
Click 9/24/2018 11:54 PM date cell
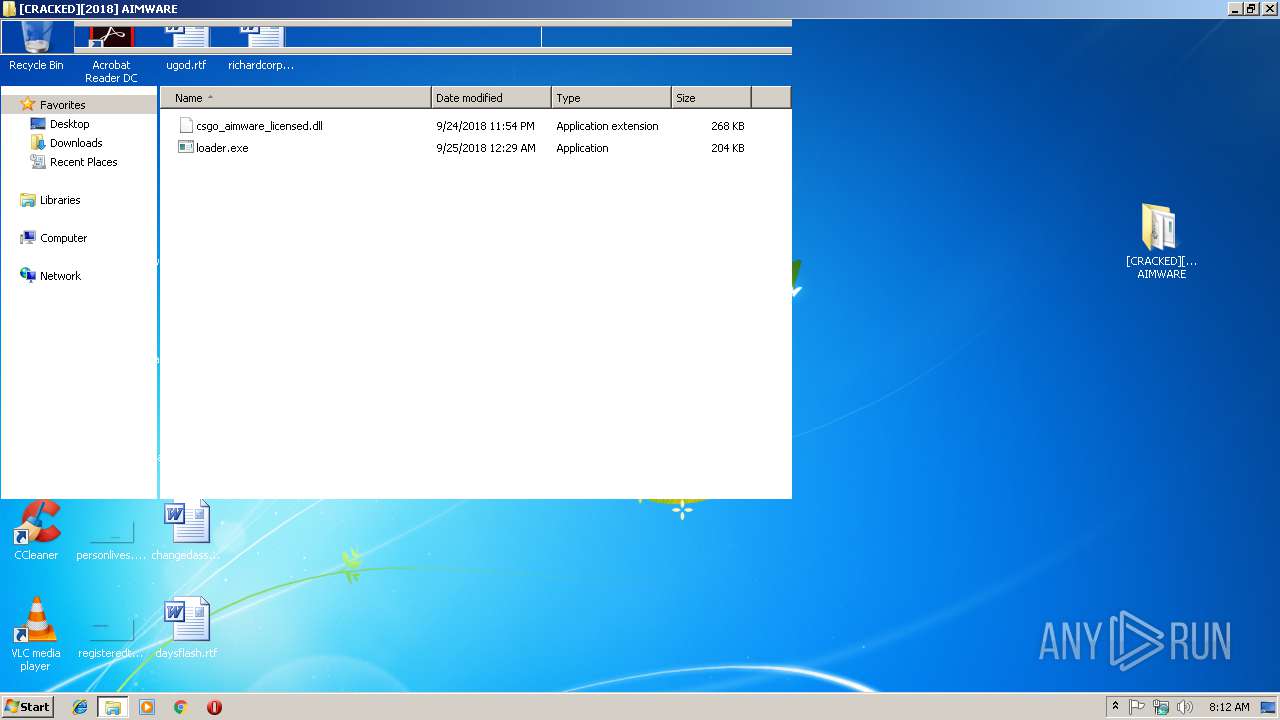(485, 126)
